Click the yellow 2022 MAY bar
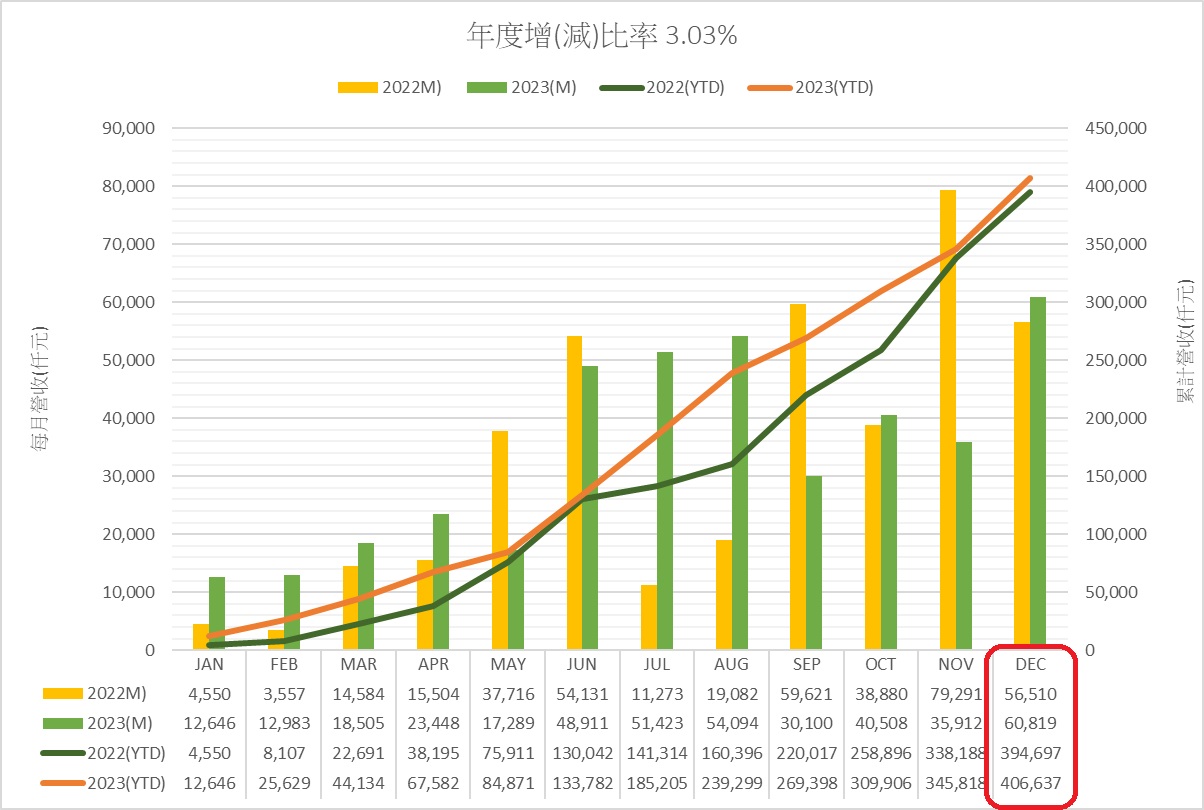 coord(500,540)
